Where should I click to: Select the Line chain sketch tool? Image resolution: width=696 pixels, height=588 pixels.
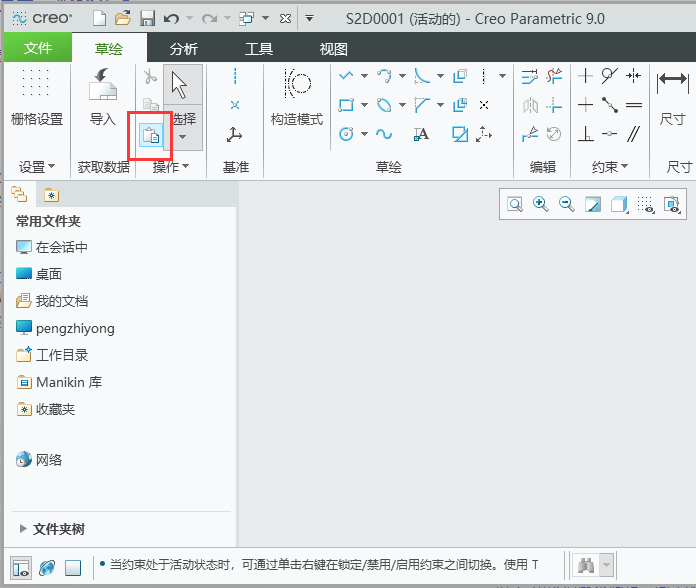[346, 76]
